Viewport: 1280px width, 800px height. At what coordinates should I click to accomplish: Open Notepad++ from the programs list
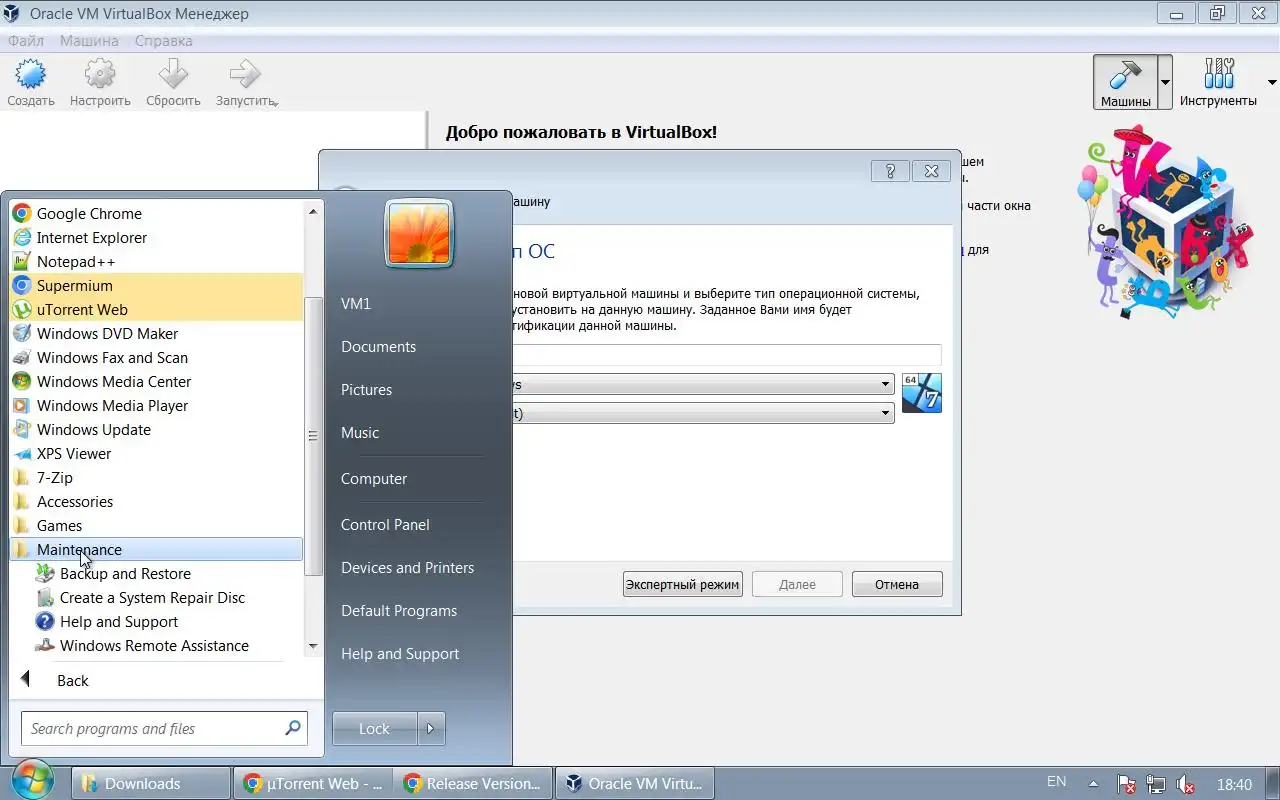pos(156,261)
